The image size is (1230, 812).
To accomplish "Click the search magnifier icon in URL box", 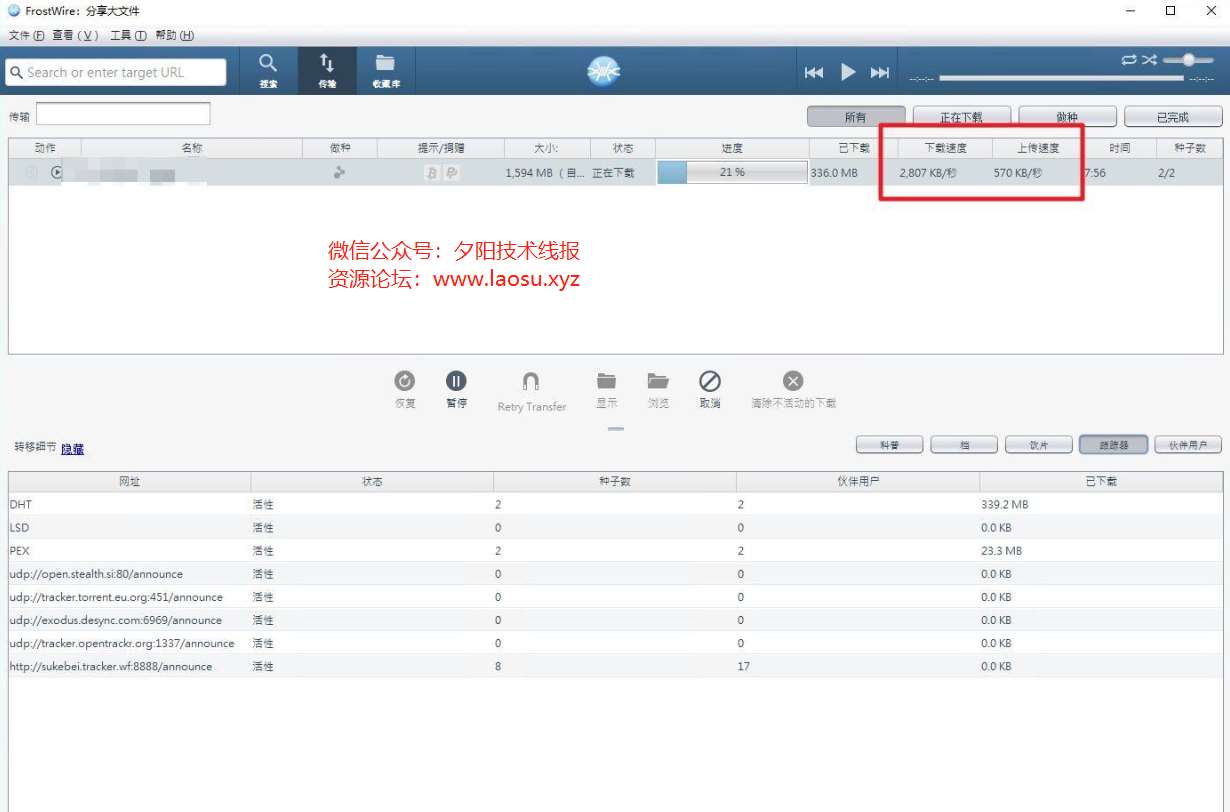I will [x=16, y=72].
